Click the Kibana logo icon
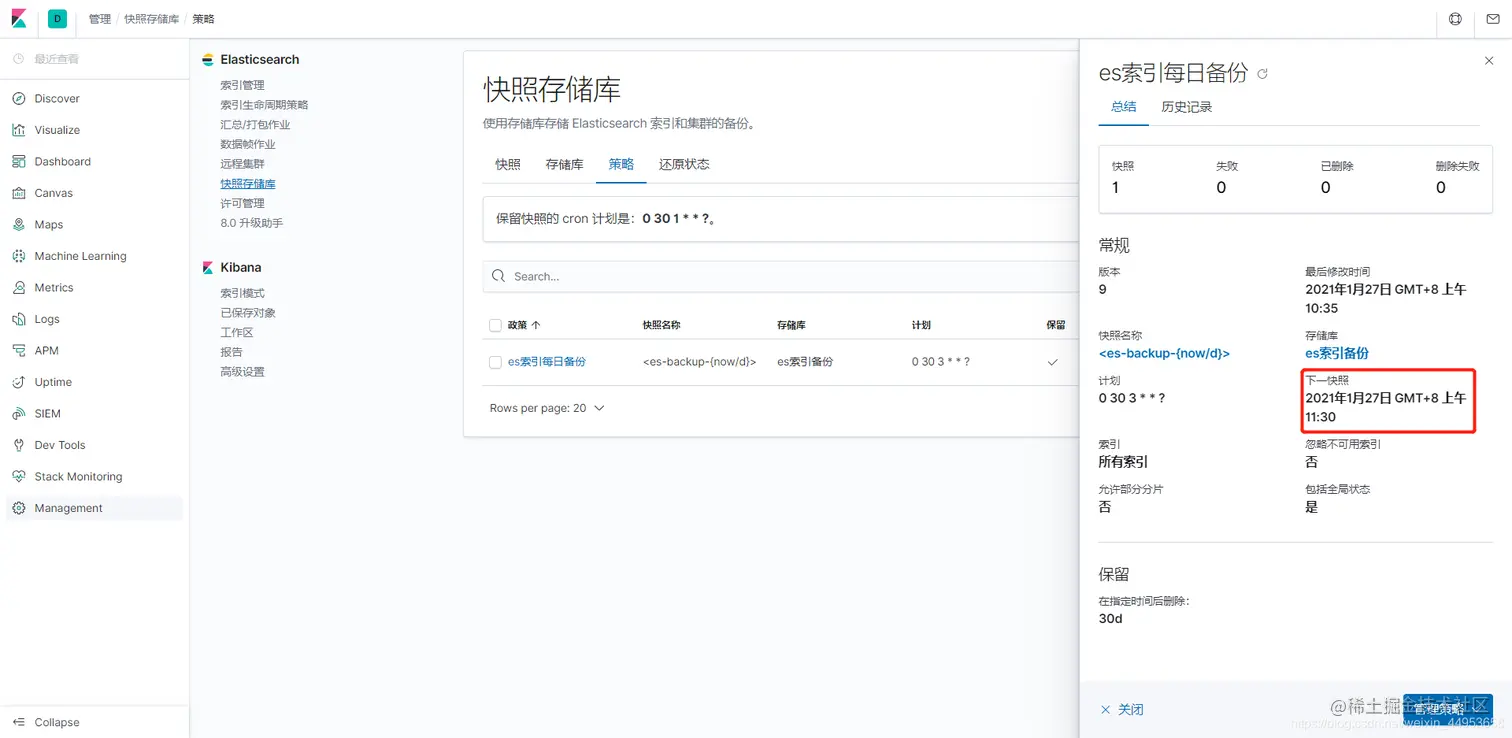This screenshot has height=738, width=1512. pyautogui.click(x=18, y=19)
